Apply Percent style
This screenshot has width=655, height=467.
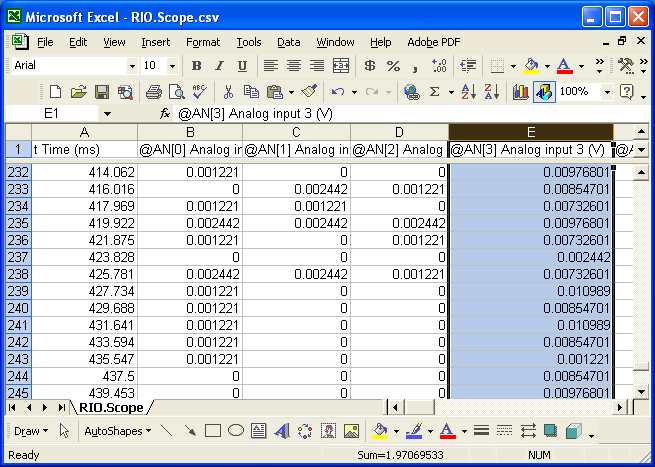(x=393, y=66)
